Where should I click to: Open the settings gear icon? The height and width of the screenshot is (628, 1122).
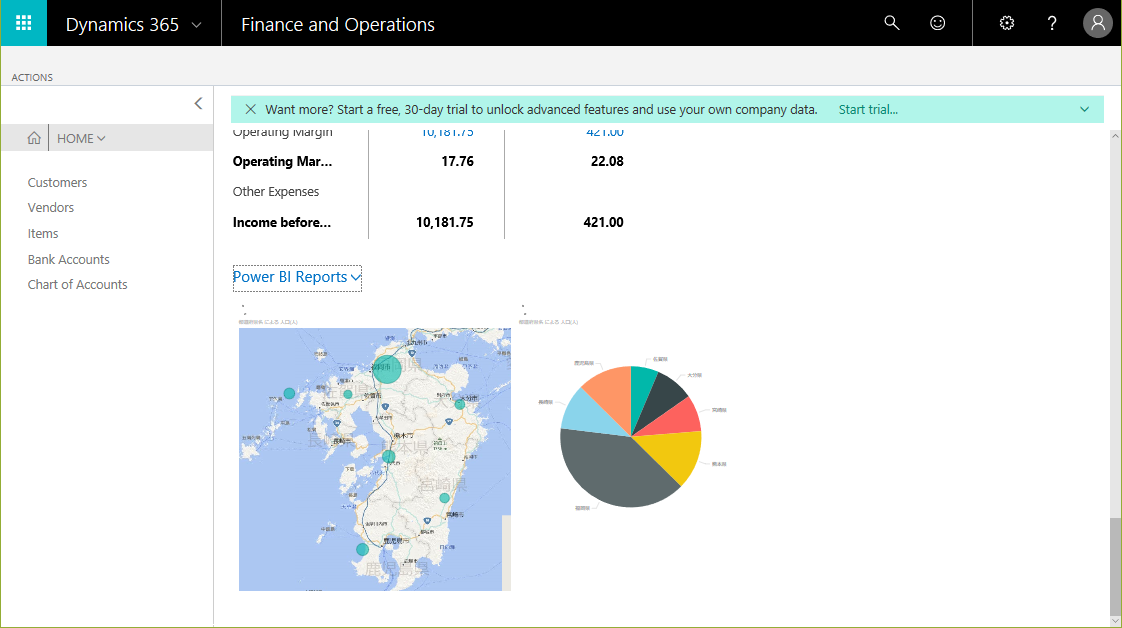click(1007, 23)
